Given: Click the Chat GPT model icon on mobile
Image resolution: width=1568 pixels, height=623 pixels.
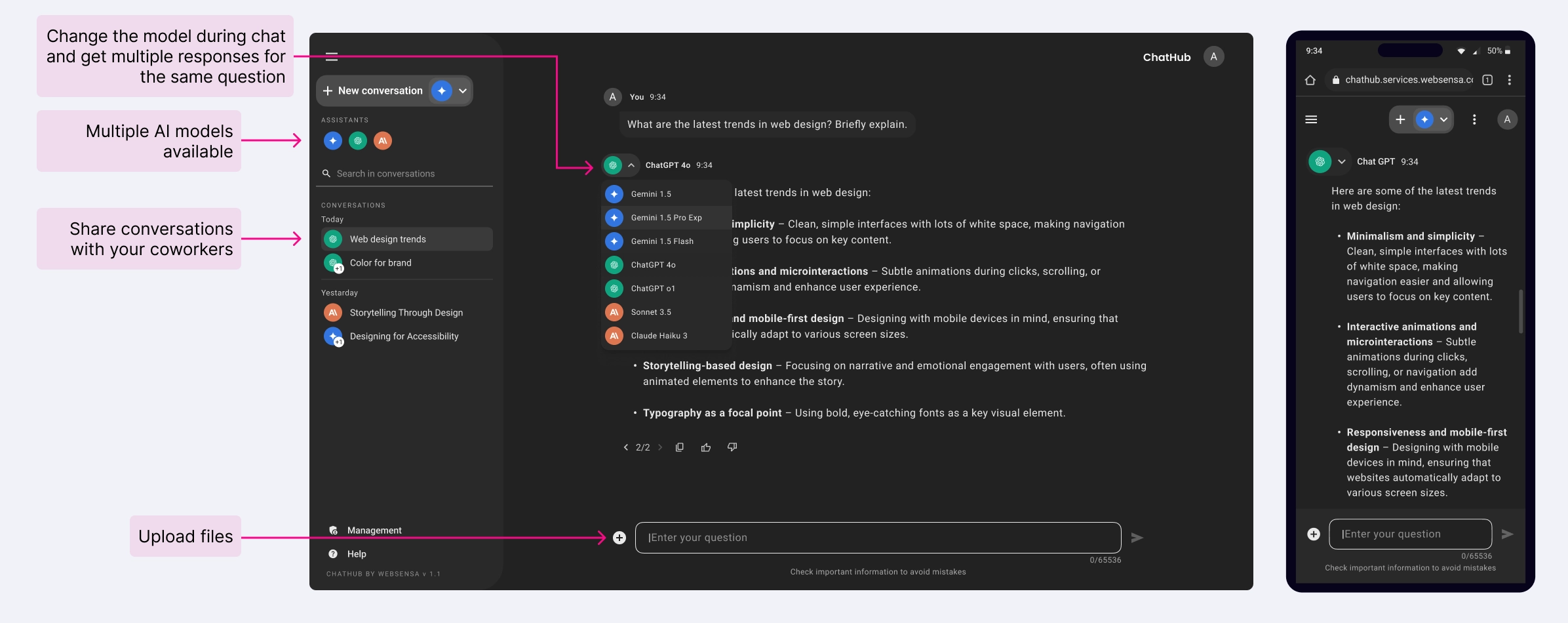Looking at the screenshot, I should (x=1320, y=161).
